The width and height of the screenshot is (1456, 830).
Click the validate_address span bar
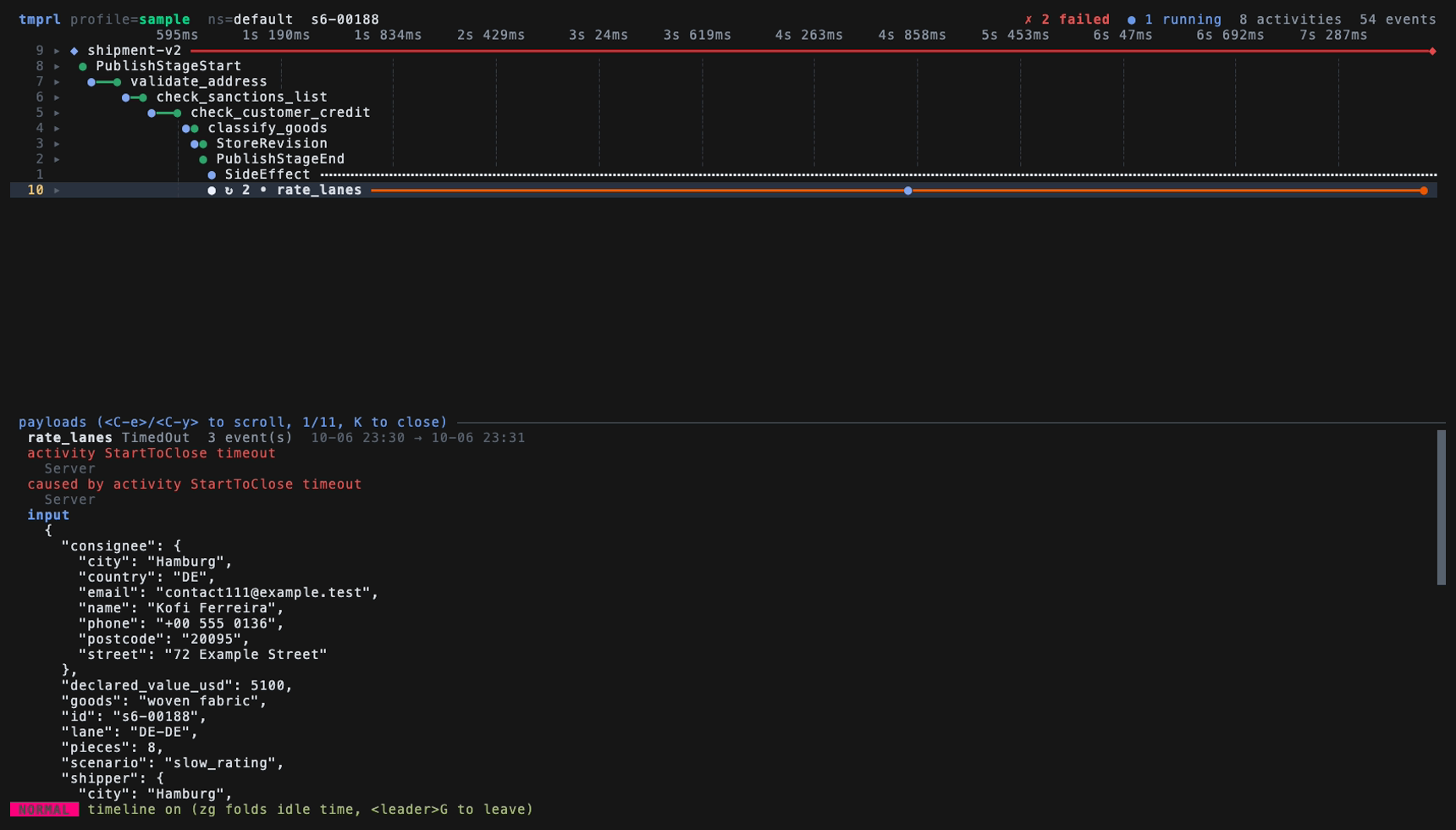[x=104, y=82]
